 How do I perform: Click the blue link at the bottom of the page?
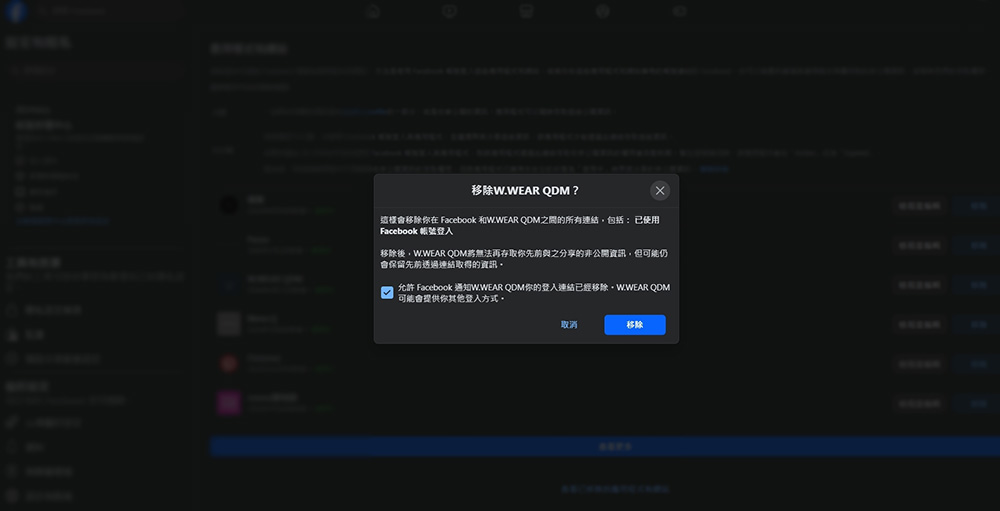click(614, 489)
